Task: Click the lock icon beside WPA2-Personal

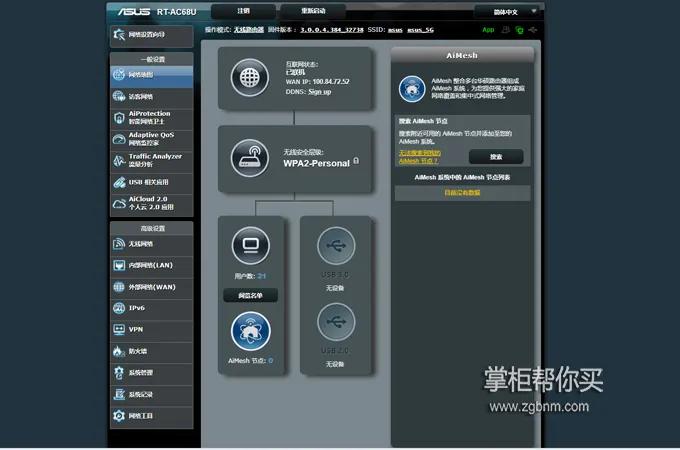Action: click(x=356, y=161)
